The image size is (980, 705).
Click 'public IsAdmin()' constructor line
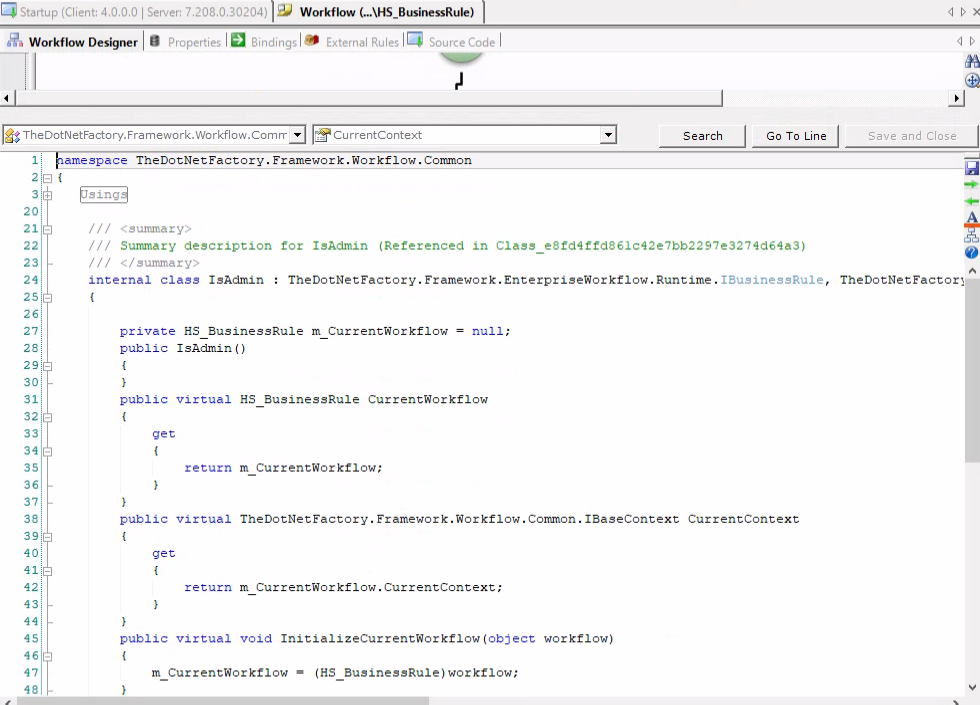pyautogui.click(x=182, y=348)
